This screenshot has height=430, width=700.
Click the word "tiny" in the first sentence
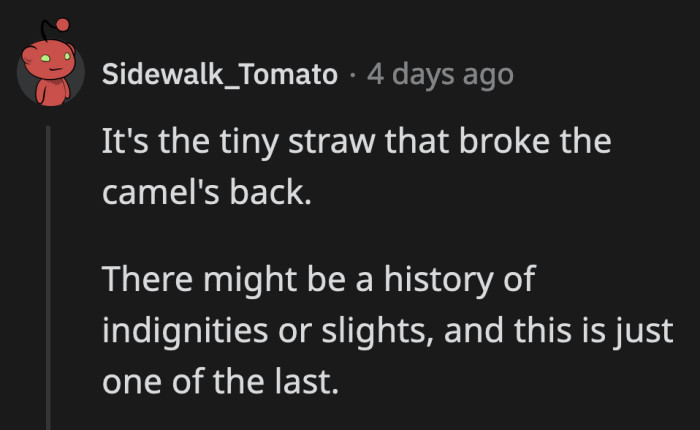point(249,143)
